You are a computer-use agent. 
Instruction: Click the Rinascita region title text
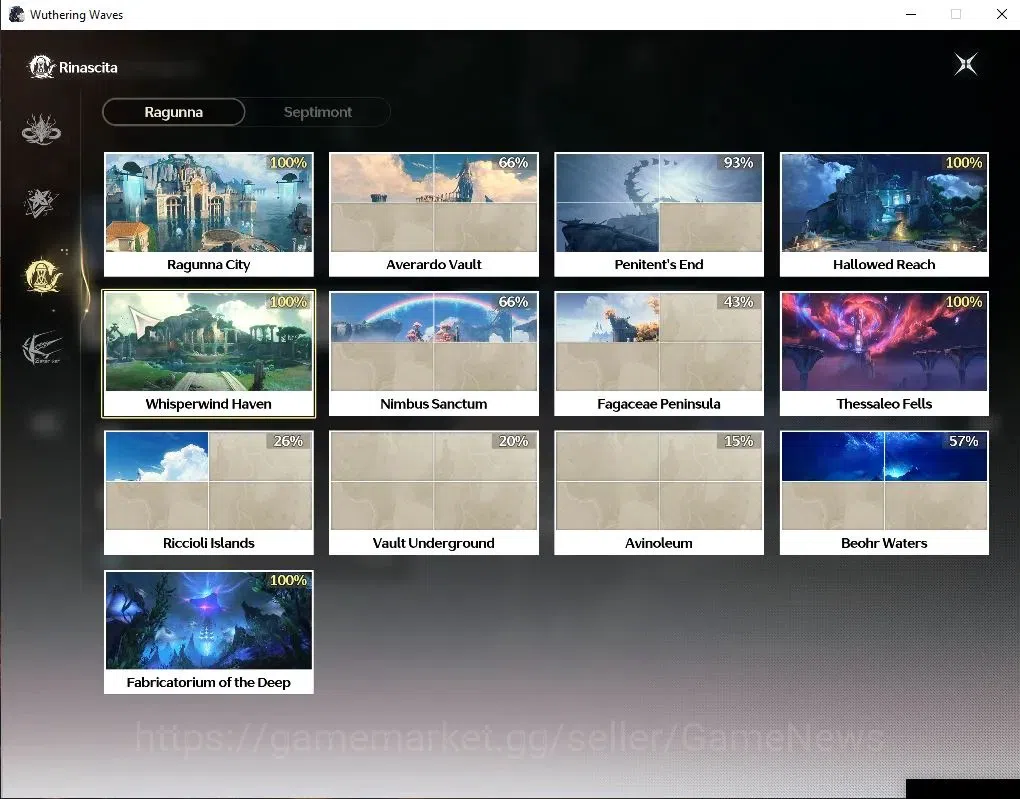coord(88,68)
